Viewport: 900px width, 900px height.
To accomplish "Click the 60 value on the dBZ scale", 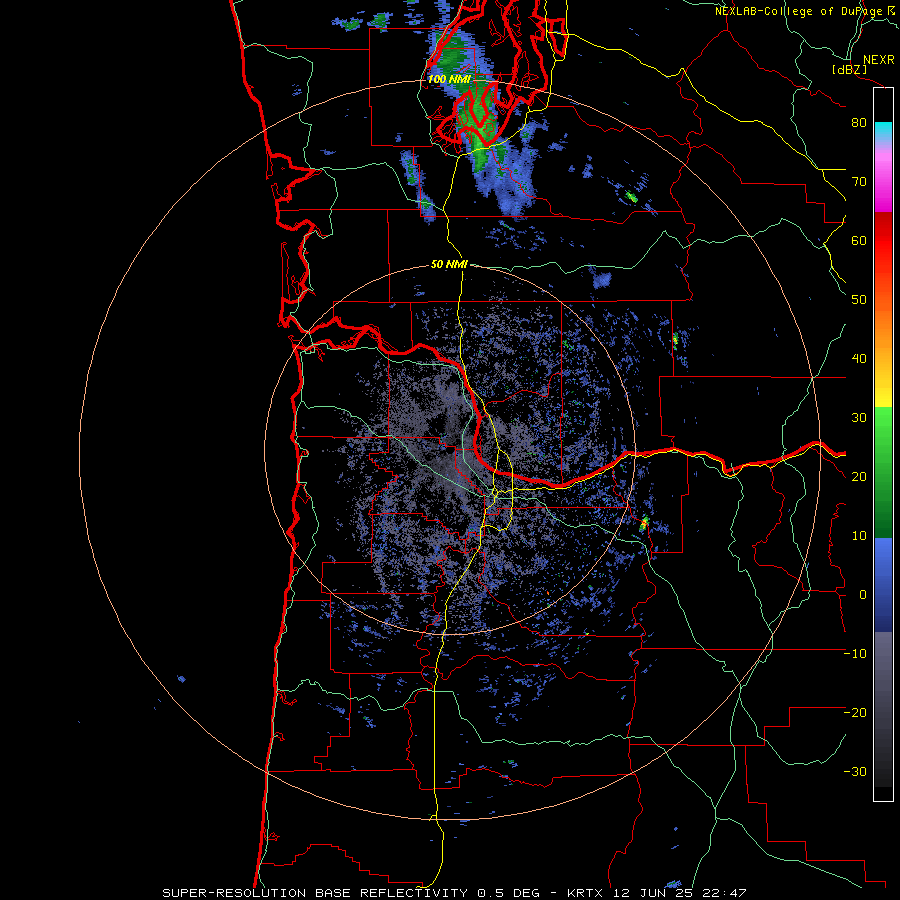I will coord(859,241).
